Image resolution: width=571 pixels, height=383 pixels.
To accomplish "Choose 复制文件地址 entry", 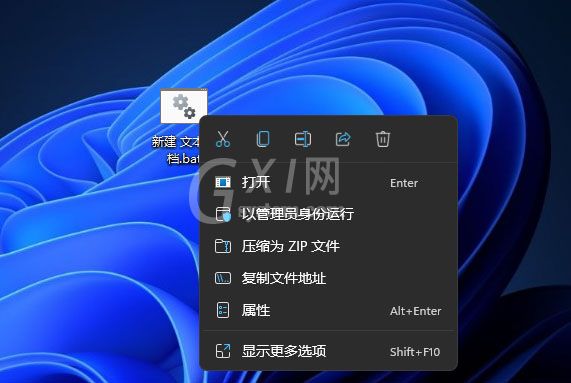I will coord(329,279).
